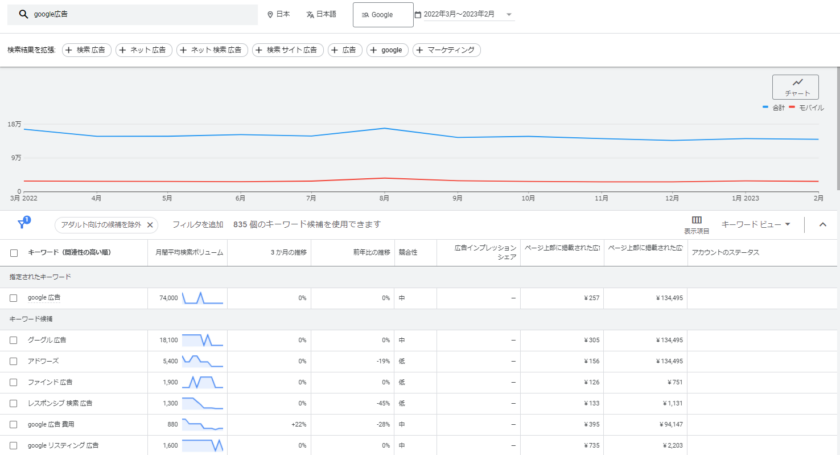Viewport: 840px width, 455px height.
Task: Sort by 前年比の推移 column
Action: (372, 252)
